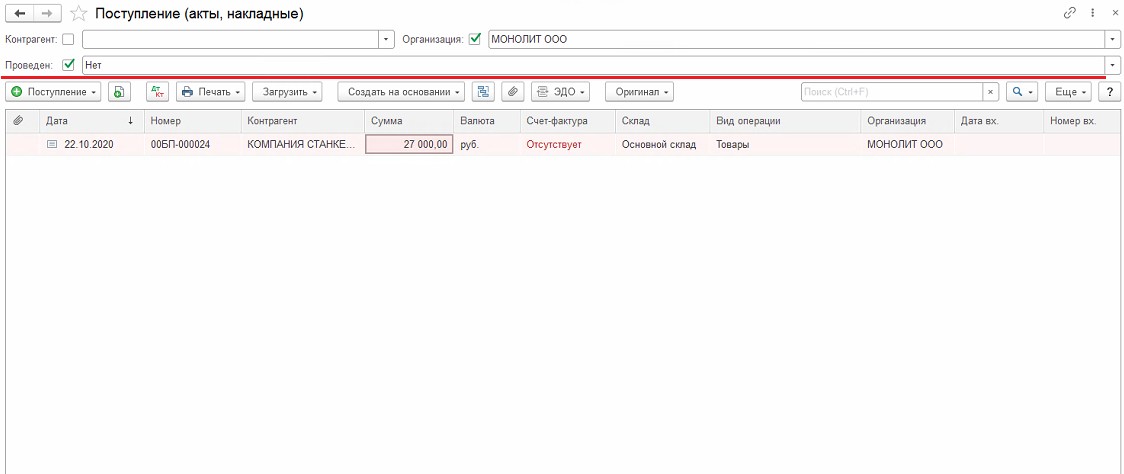This screenshot has width=1124, height=474.
Task: Select the Основной склад cell
Action: coord(662,144)
